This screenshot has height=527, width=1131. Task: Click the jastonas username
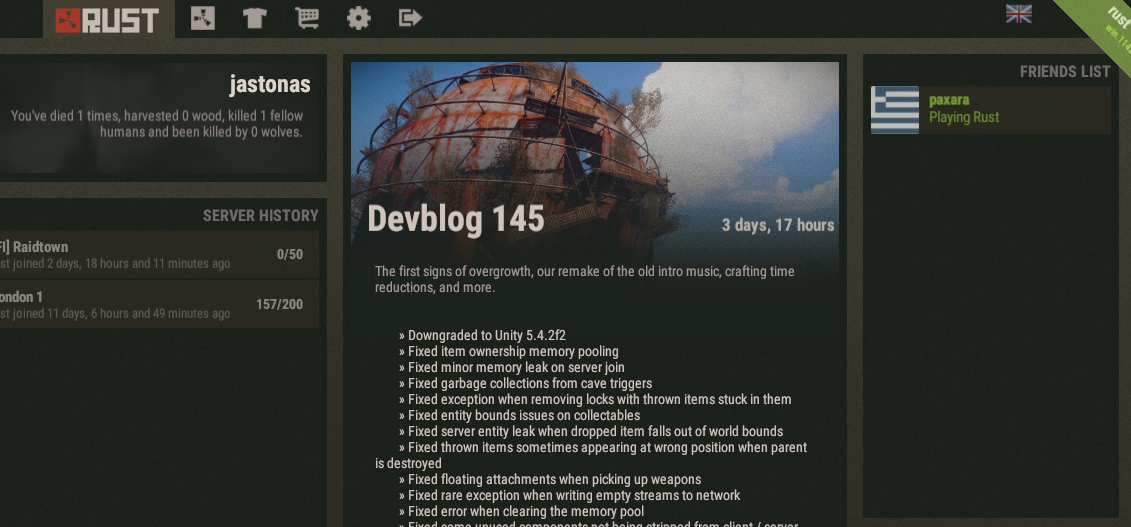(x=270, y=85)
